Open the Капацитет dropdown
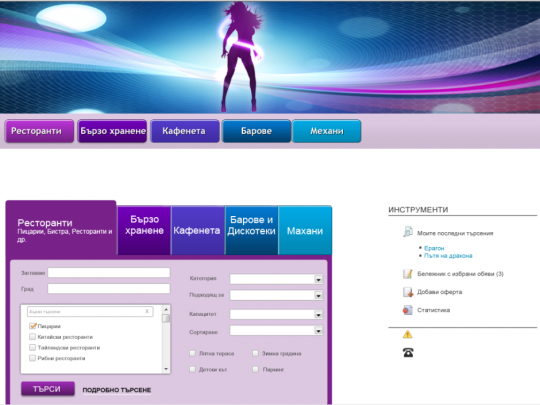 point(276,314)
